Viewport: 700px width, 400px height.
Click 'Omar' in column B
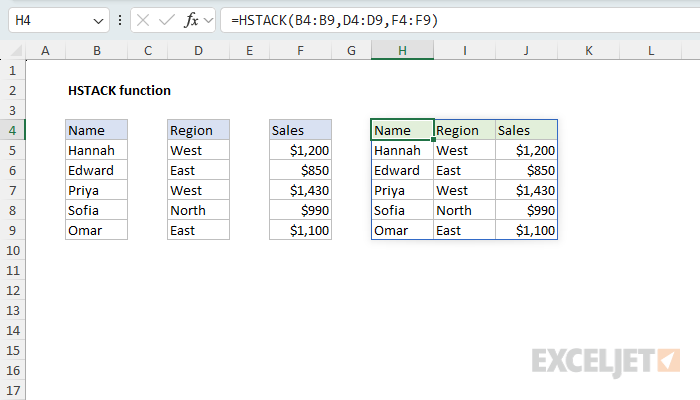pyautogui.click(x=96, y=230)
